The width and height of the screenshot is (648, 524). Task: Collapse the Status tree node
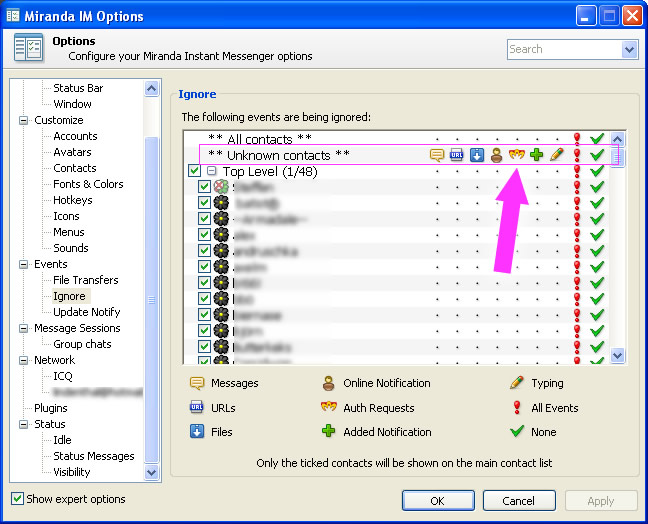(24, 424)
